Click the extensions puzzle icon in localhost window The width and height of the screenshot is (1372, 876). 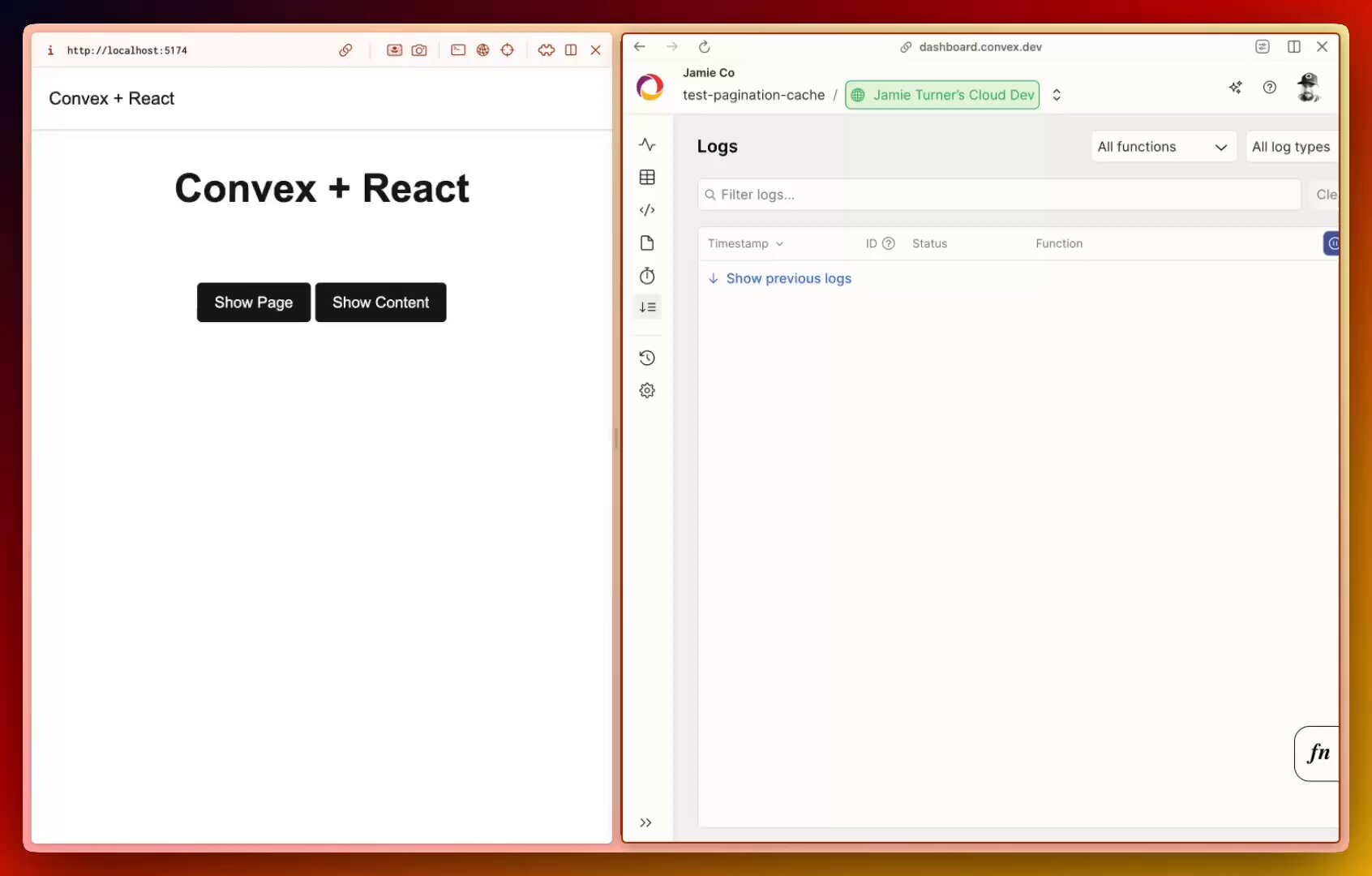pyautogui.click(x=547, y=50)
